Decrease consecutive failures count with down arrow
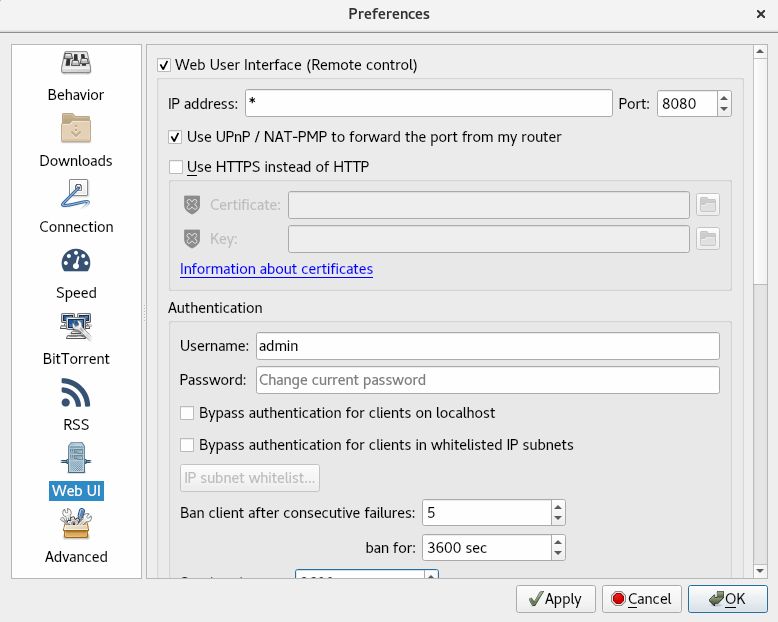This screenshot has height=622, width=778. pyautogui.click(x=558, y=519)
